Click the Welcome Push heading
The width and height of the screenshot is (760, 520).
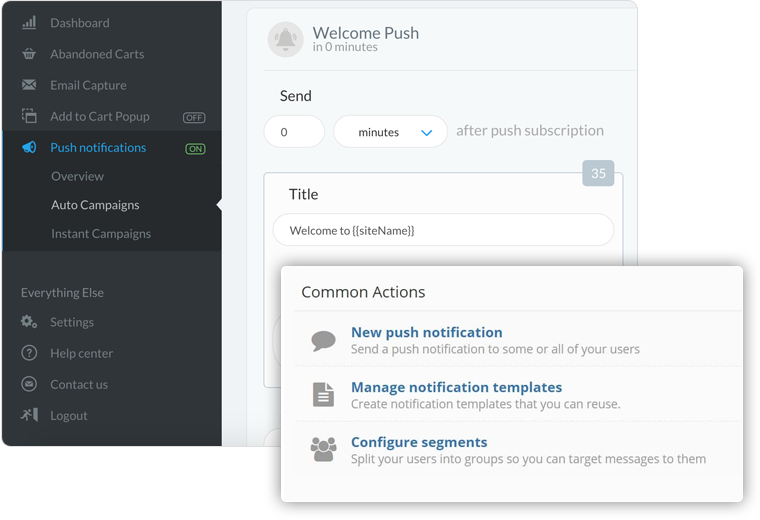[365, 33]
